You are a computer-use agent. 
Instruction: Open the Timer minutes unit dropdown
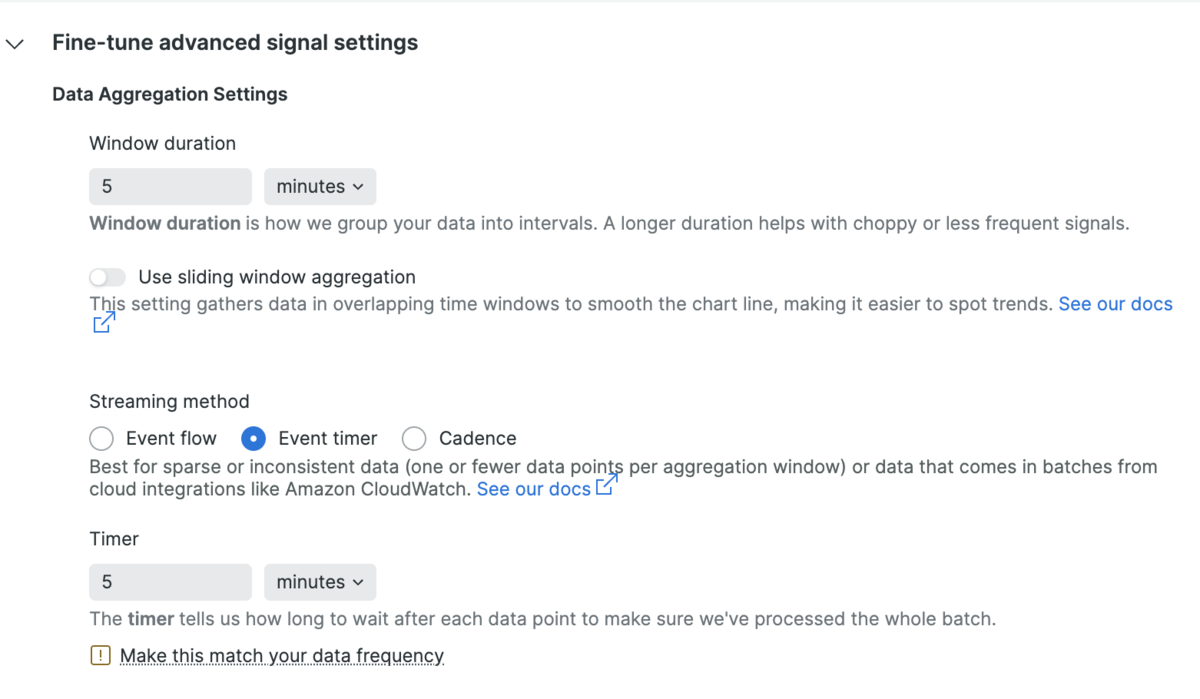pyautogui.click(x=320, y=583)
